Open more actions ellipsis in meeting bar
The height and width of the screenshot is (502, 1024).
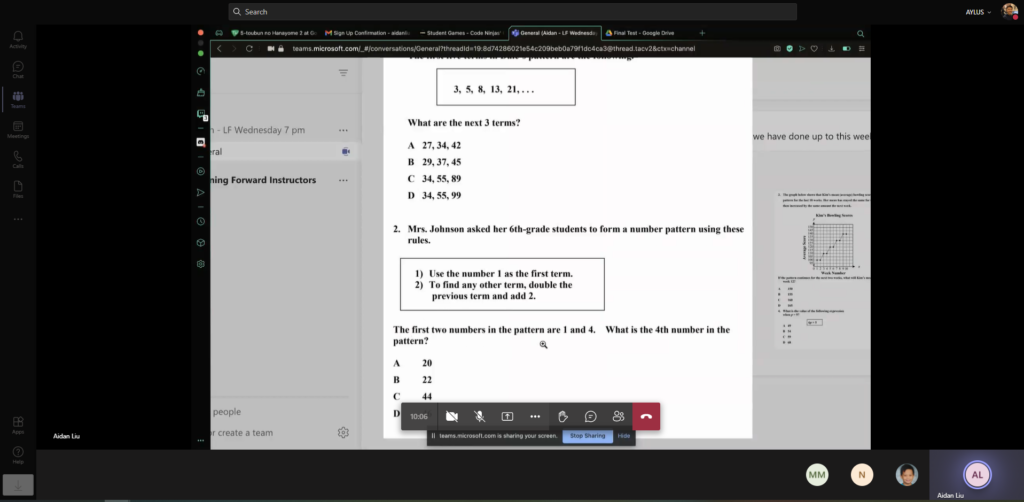click(x=535, y=416)
